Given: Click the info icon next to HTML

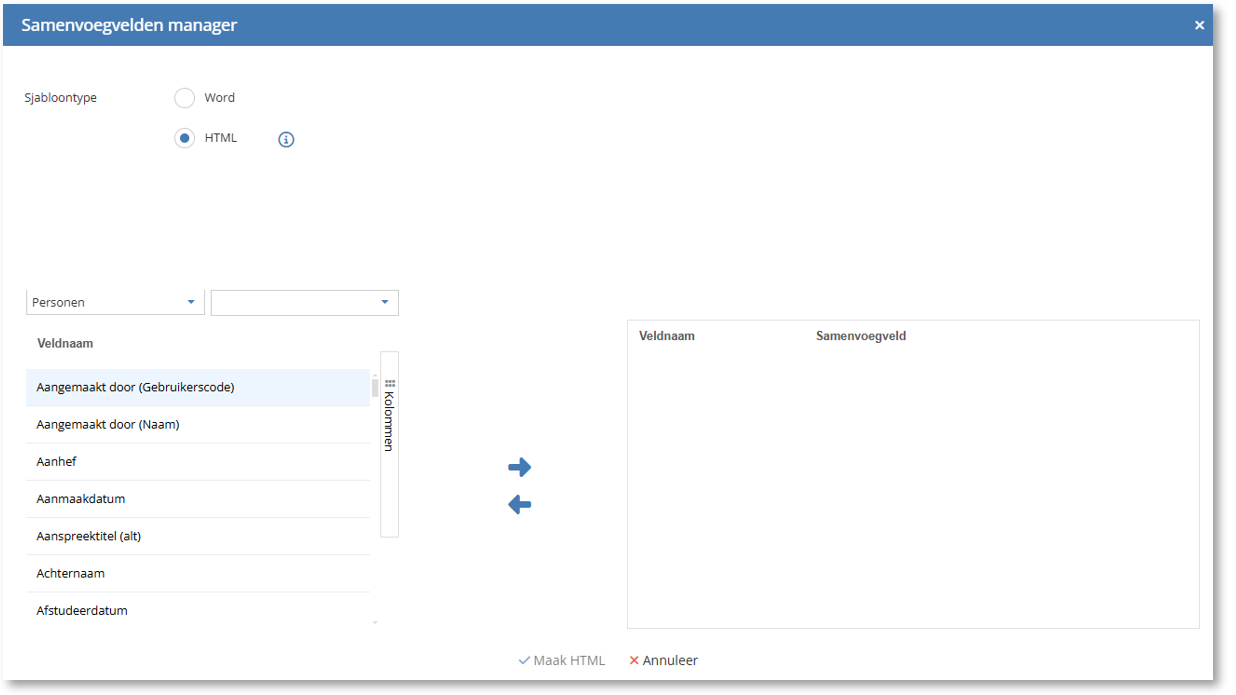Looking at the screenshot, I should tap(286, 140).
